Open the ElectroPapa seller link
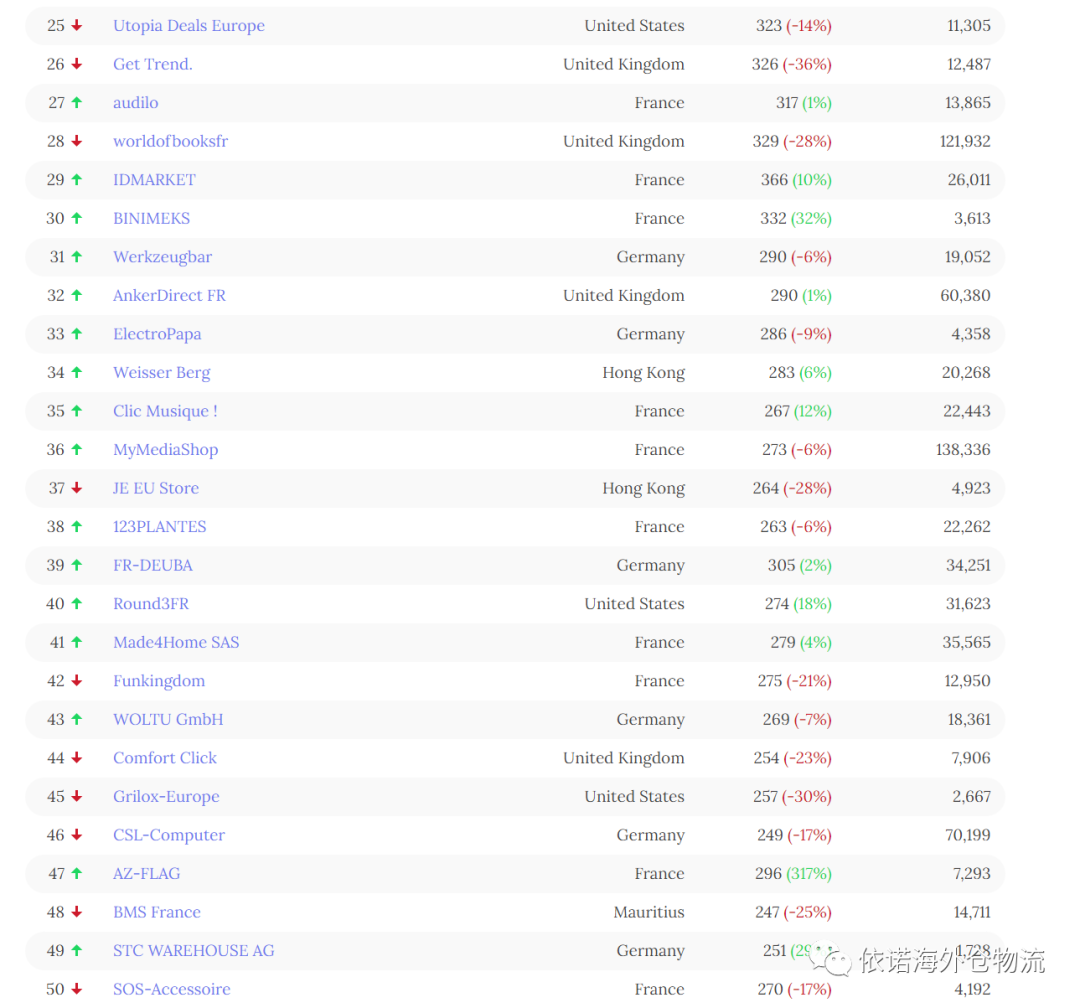 coord(157,335)
